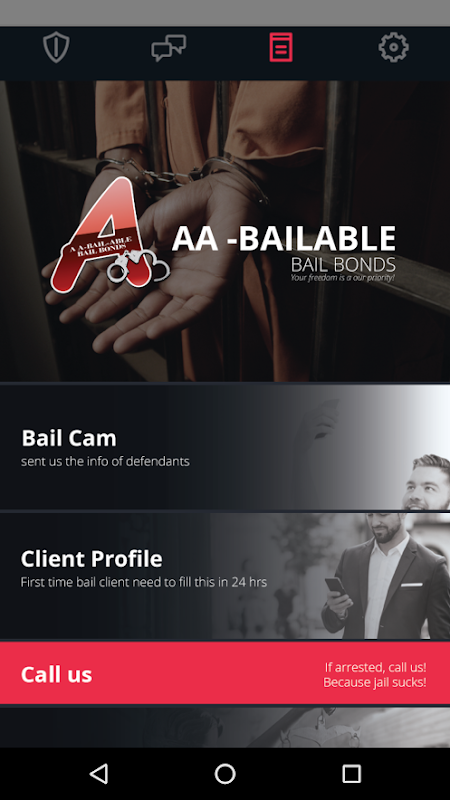Click the handcuffed hands banner image
This screenshot has width=450, height=800.
225,231
